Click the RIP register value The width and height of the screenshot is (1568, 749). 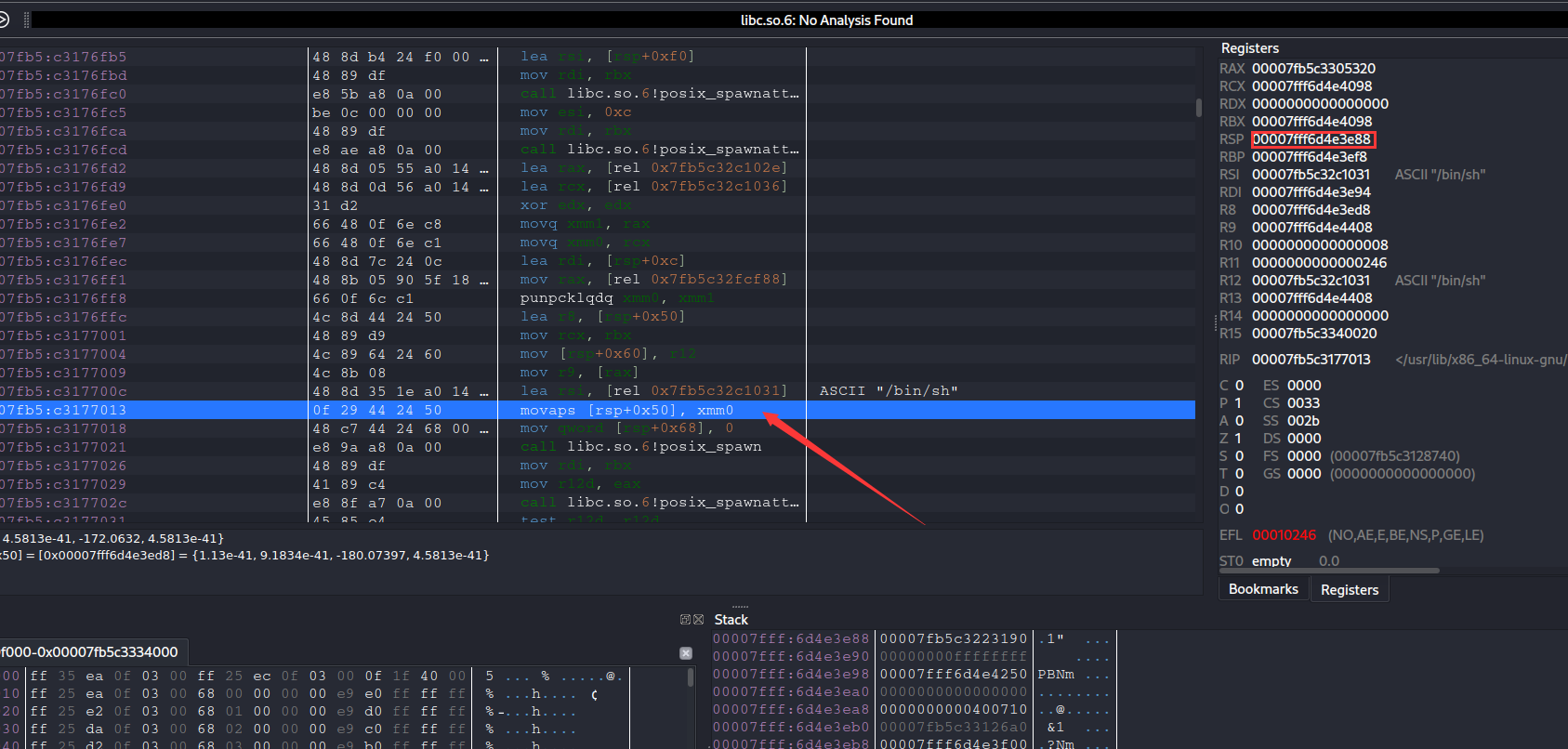1311,360
